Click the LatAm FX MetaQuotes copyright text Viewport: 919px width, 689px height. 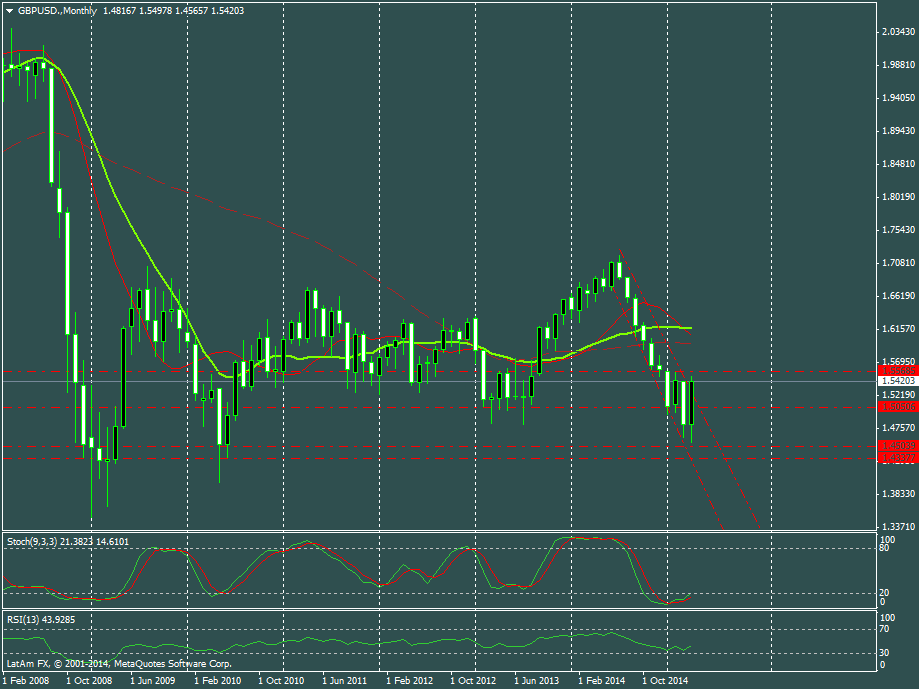119,663
